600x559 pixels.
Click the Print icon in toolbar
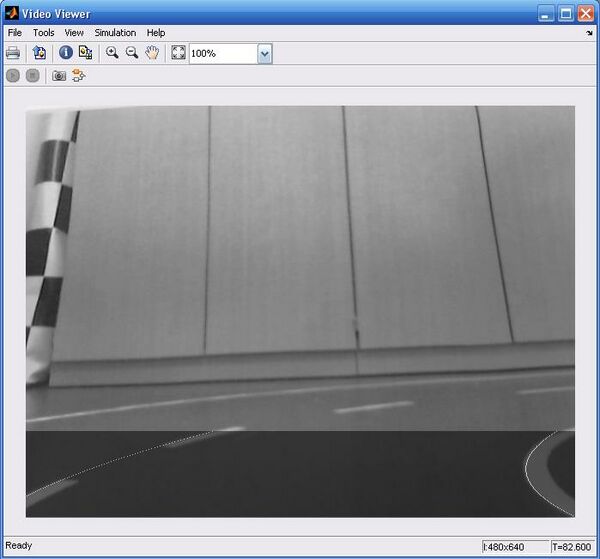point(14,53)
